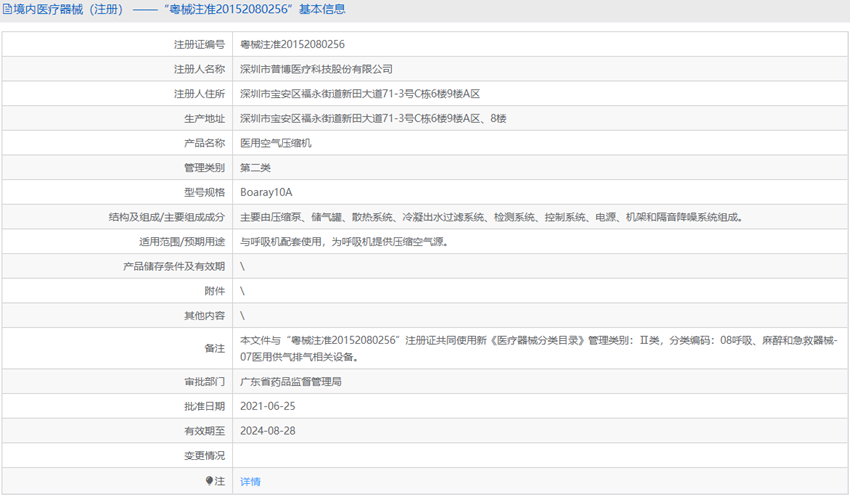Click the product name 医用空气压缩机

pyautogui.click(x=276, y=143)
